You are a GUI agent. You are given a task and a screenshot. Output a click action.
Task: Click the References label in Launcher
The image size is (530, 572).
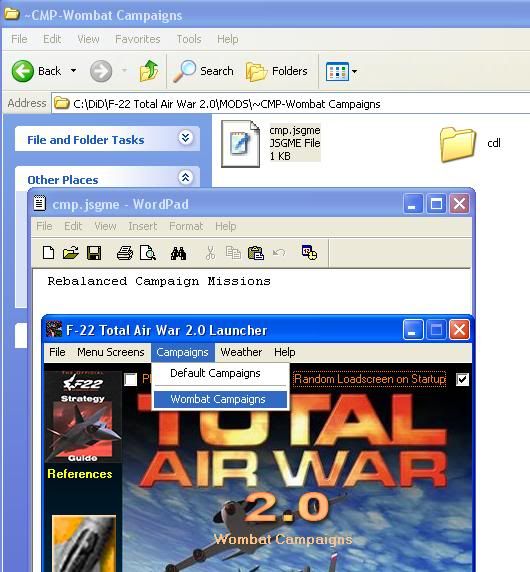pyautogui.click(x=80, y=474)
